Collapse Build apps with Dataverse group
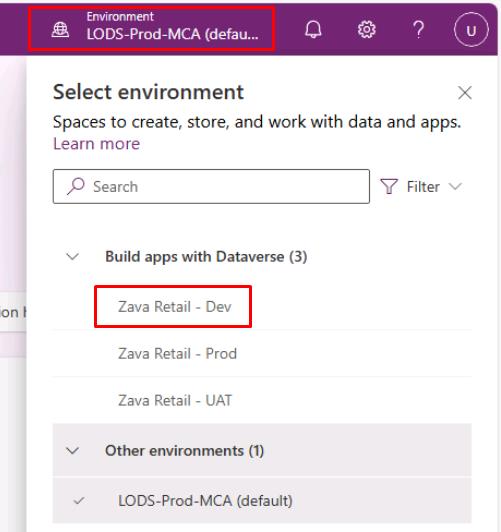Image resolution: width=501 pixels, height=532 pixels. (73, 256)
